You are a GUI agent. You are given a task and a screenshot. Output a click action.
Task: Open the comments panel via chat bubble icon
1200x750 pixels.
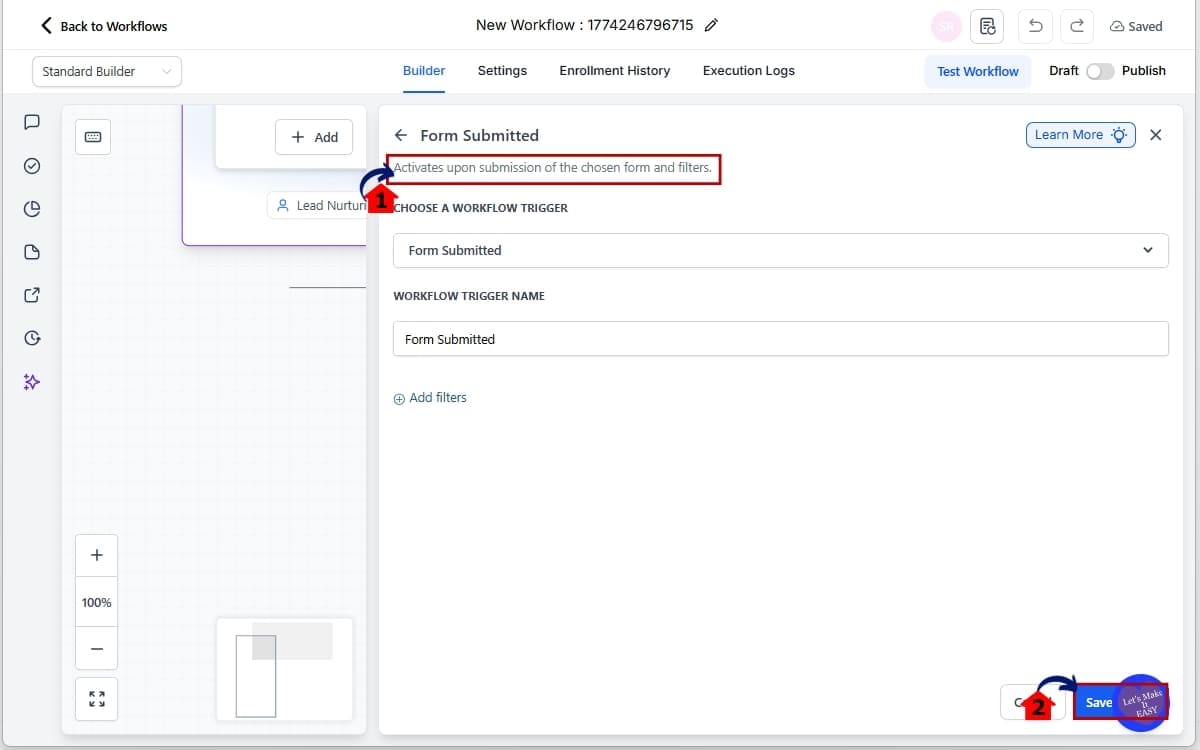[x=31, y=122]
